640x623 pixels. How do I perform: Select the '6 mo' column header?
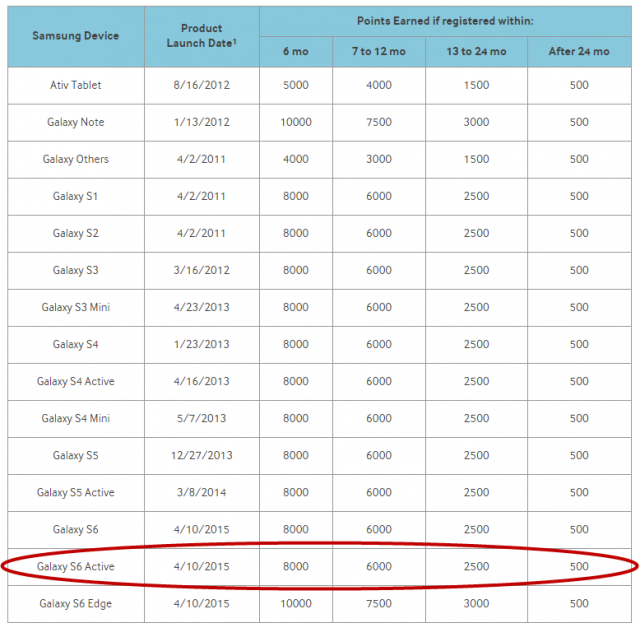(x=296, y=51)
